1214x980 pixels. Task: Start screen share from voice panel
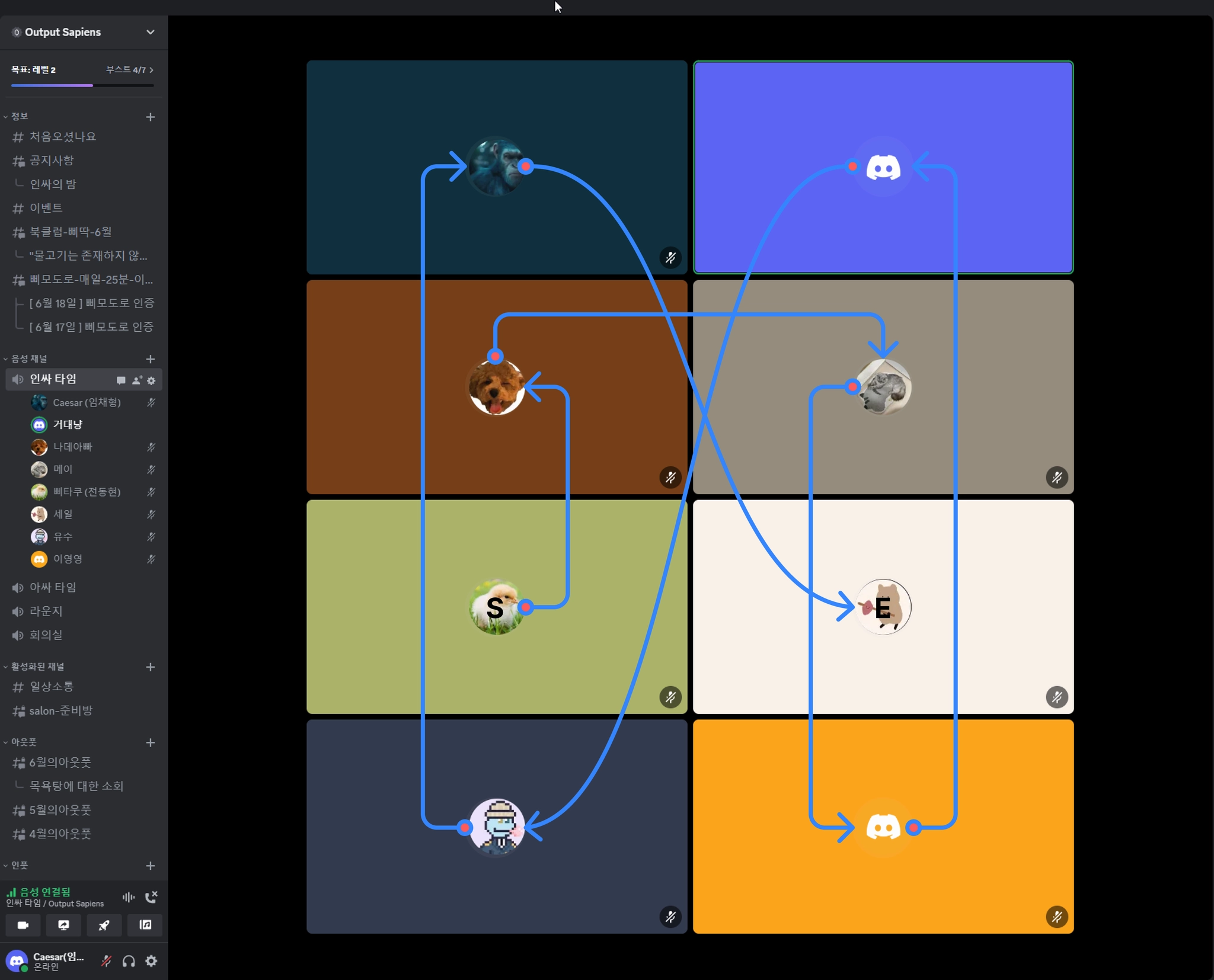(63, 925)
